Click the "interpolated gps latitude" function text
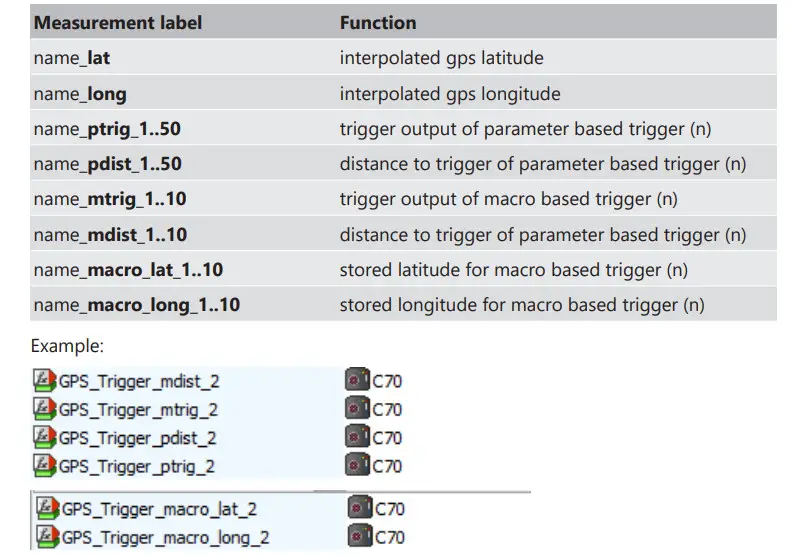Viewport: 790px width, 557px height. pyautogui.click(x=441, y=58)
